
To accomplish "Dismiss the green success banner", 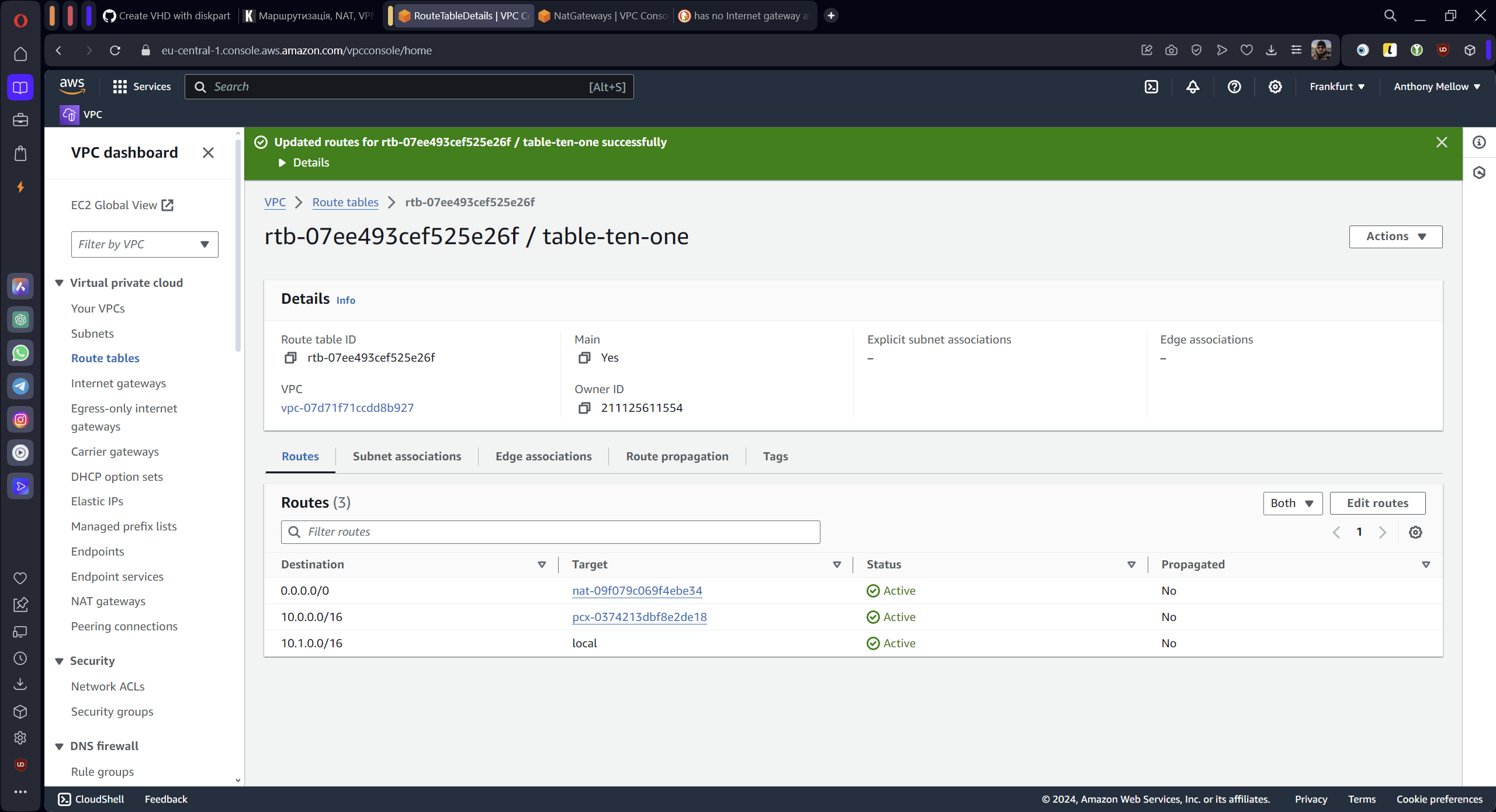I will click(x=1441, y=142).
